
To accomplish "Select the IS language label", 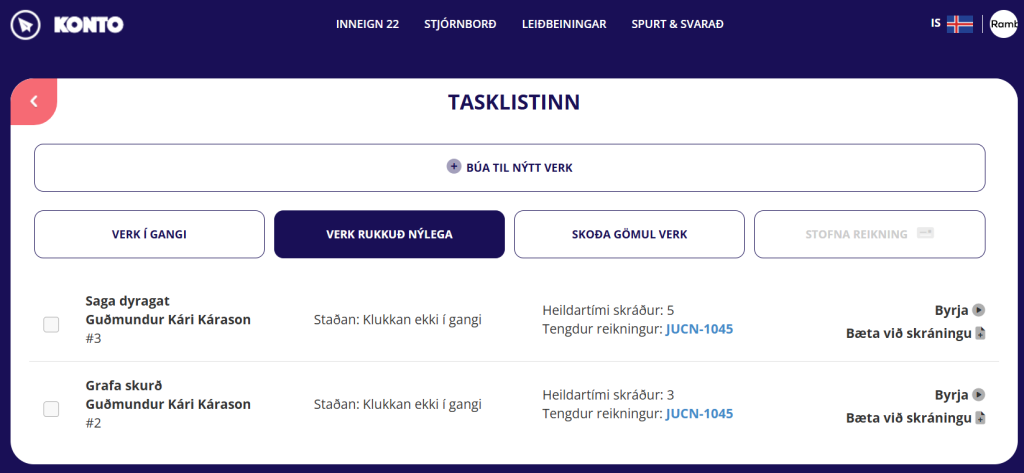I will (936, 24).
